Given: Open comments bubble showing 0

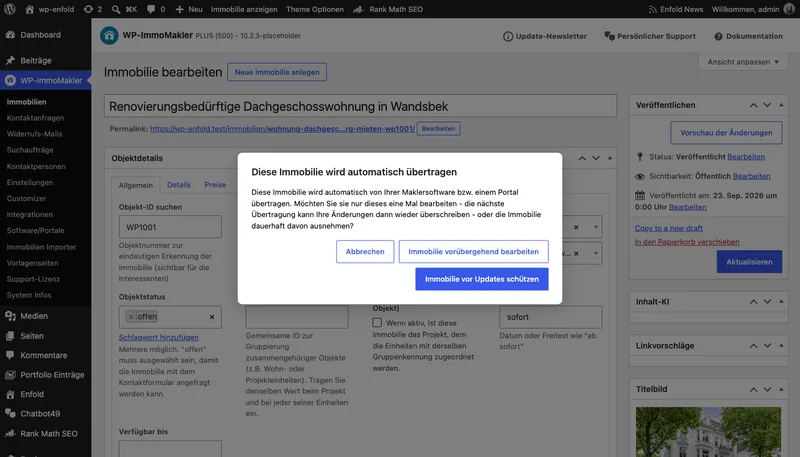Looking at the screenshot, I should 156,9.
